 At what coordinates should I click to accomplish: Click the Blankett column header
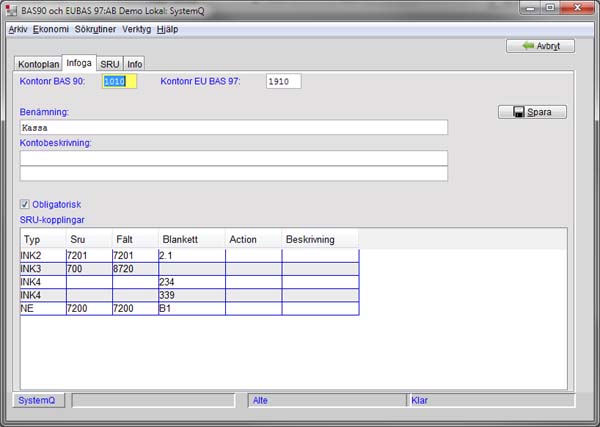point(192,240)
